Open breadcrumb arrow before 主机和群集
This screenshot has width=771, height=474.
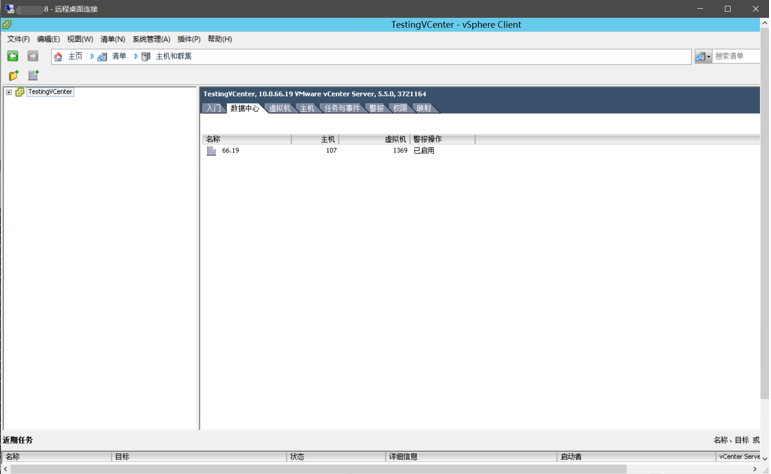[136, 57]
